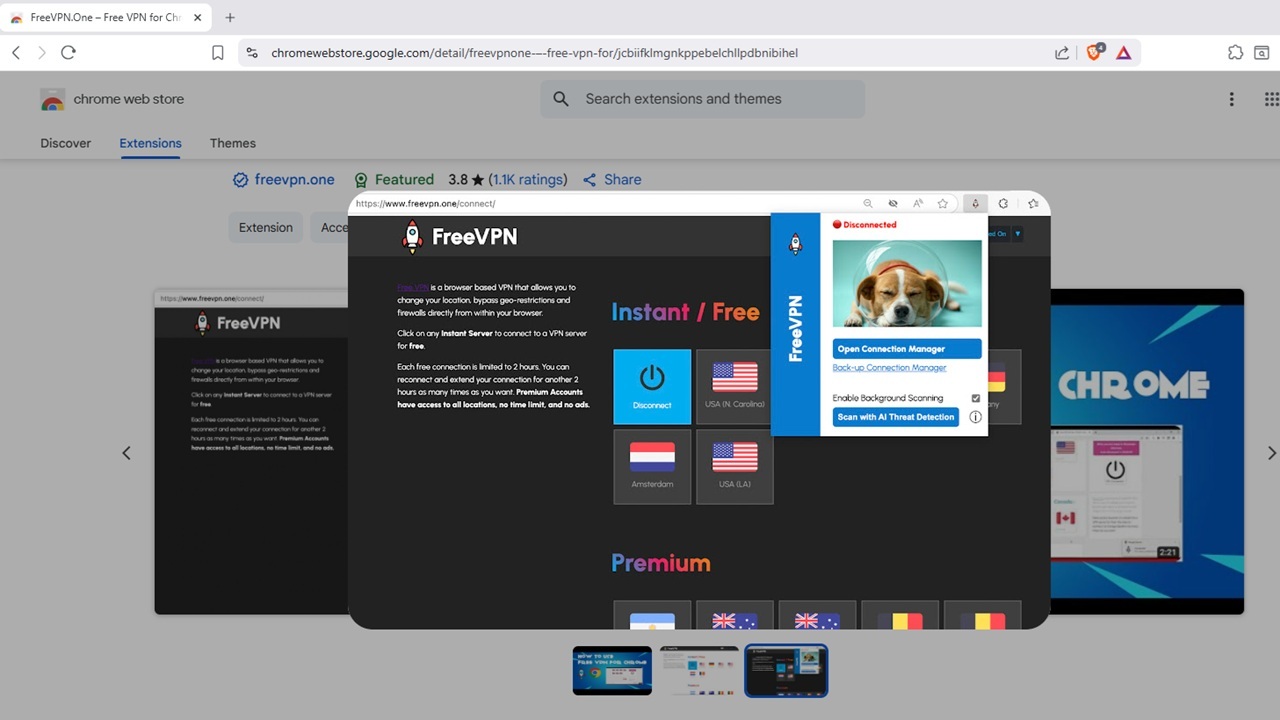This screenshot has width=1280, height=720.
Task: Open Chrome's three-dot menu
Action: pyautogui.click(x=1231, y=99)
